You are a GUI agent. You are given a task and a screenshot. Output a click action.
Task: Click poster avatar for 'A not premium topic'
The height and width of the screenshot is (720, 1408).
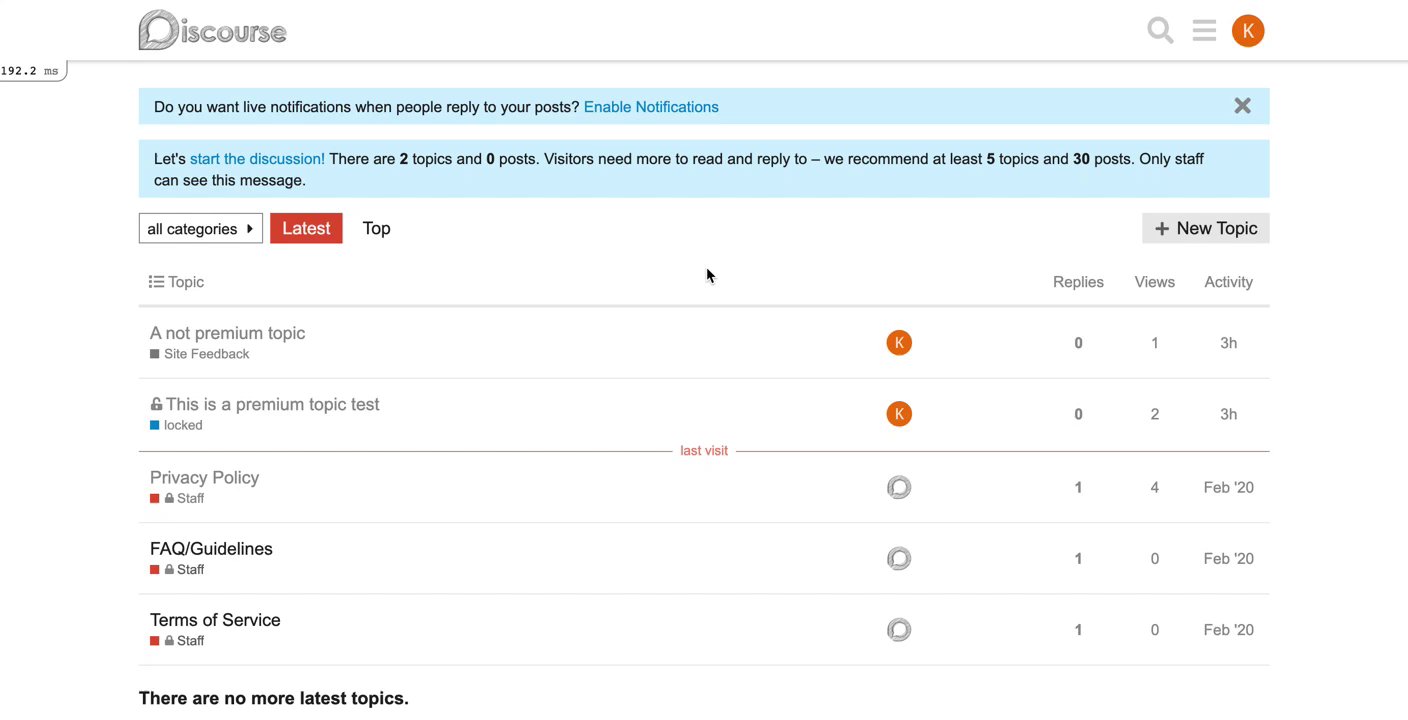tap(899, 343)
